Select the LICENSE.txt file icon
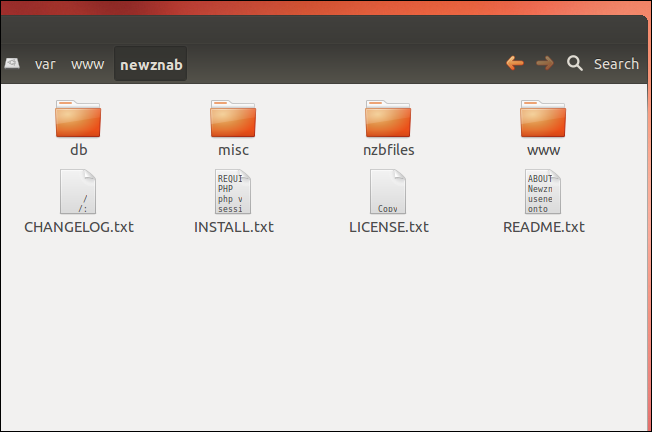The image size is (652, 432). pyautogui.click(x=388, y=191)
